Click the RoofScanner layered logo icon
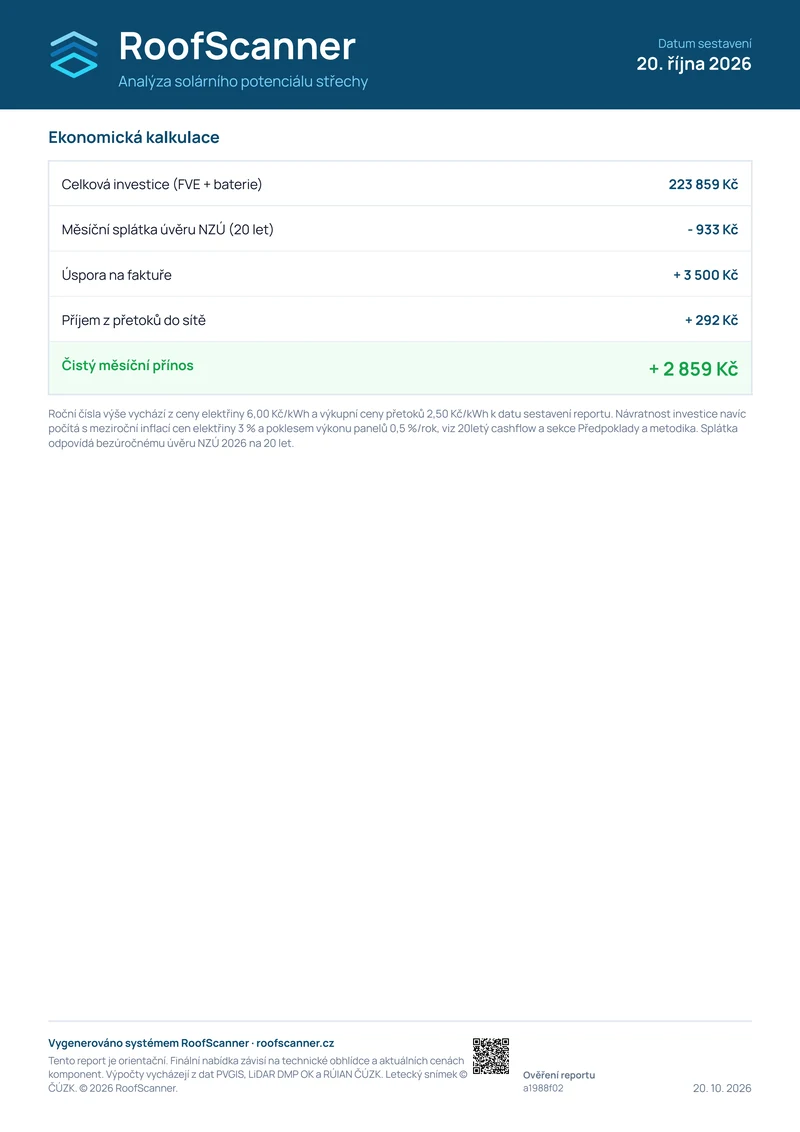The width and height of the screenshot is (800, 1132). (x=74, y=54)
